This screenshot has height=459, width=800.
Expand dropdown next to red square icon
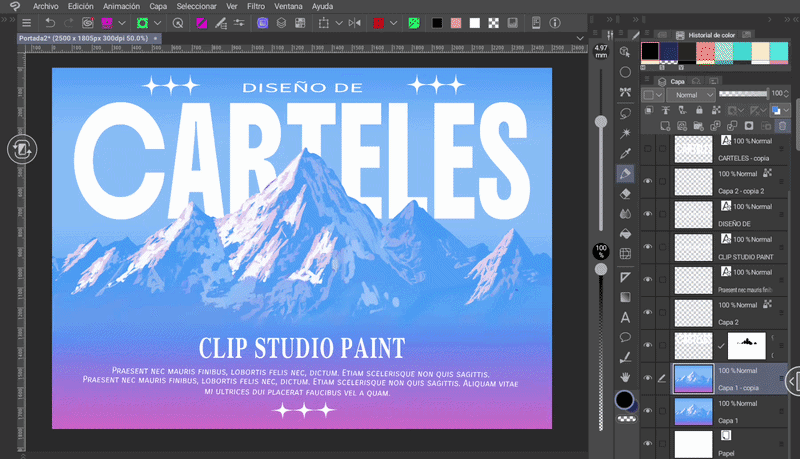(x=393, y=23)
